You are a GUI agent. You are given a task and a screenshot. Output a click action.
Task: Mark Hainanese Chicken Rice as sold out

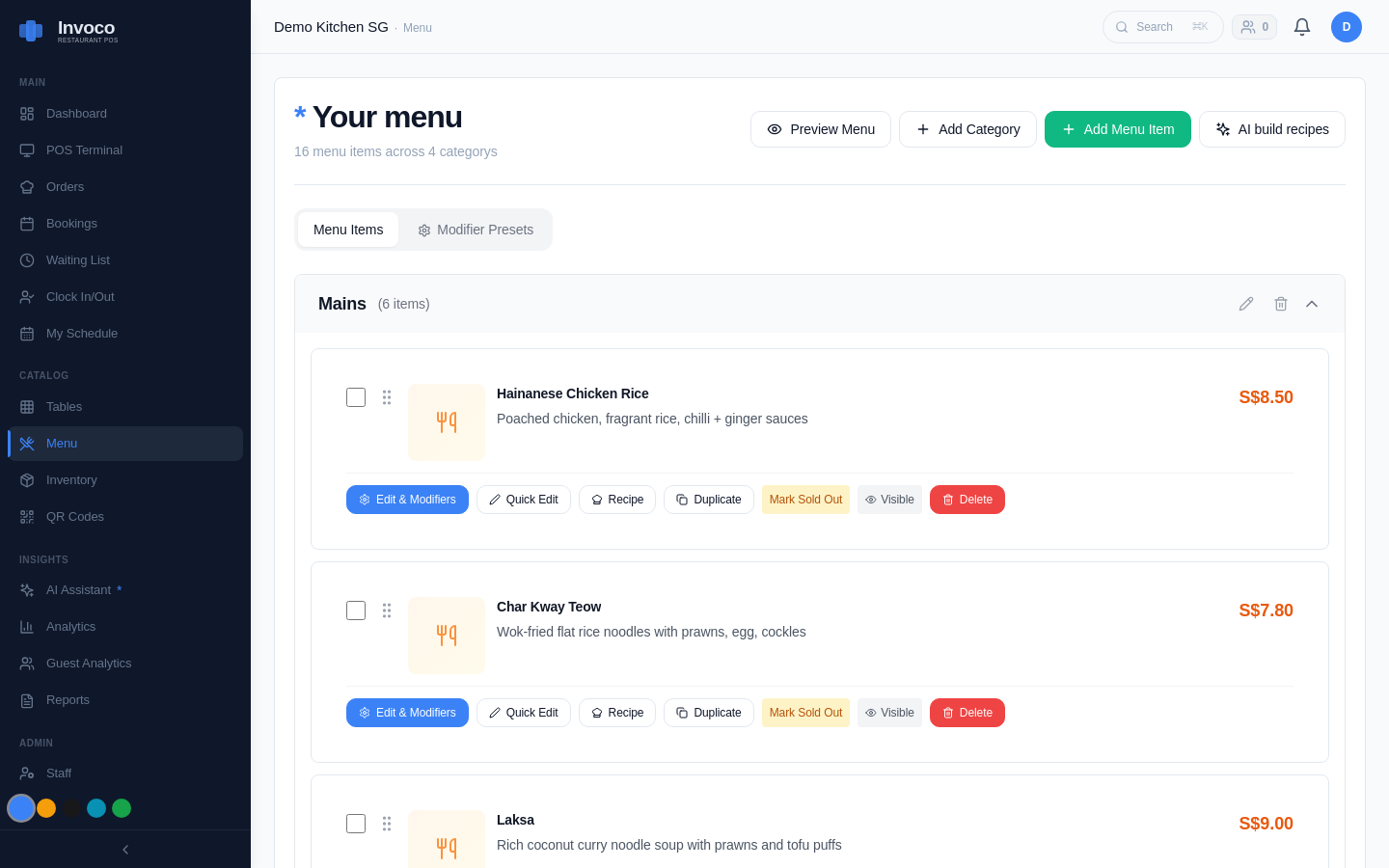[805, 500]
